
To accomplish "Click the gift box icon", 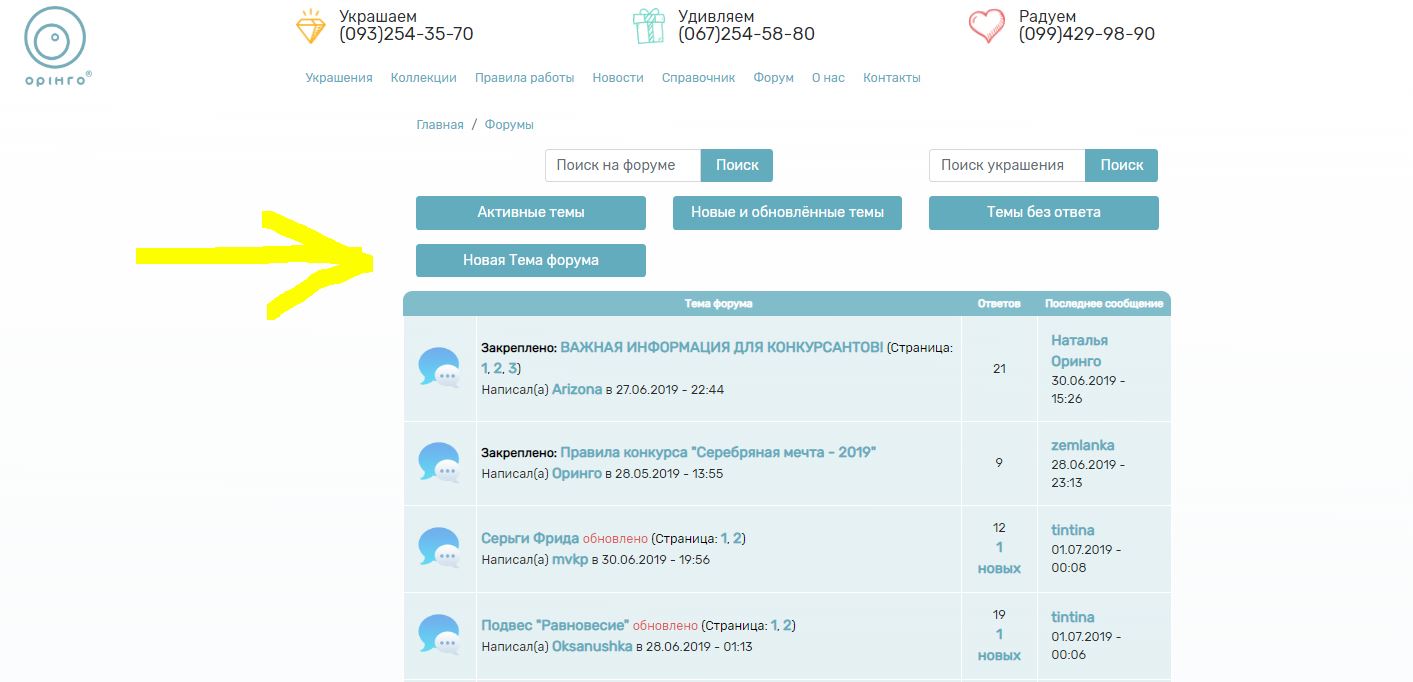I will pos(649,27).
